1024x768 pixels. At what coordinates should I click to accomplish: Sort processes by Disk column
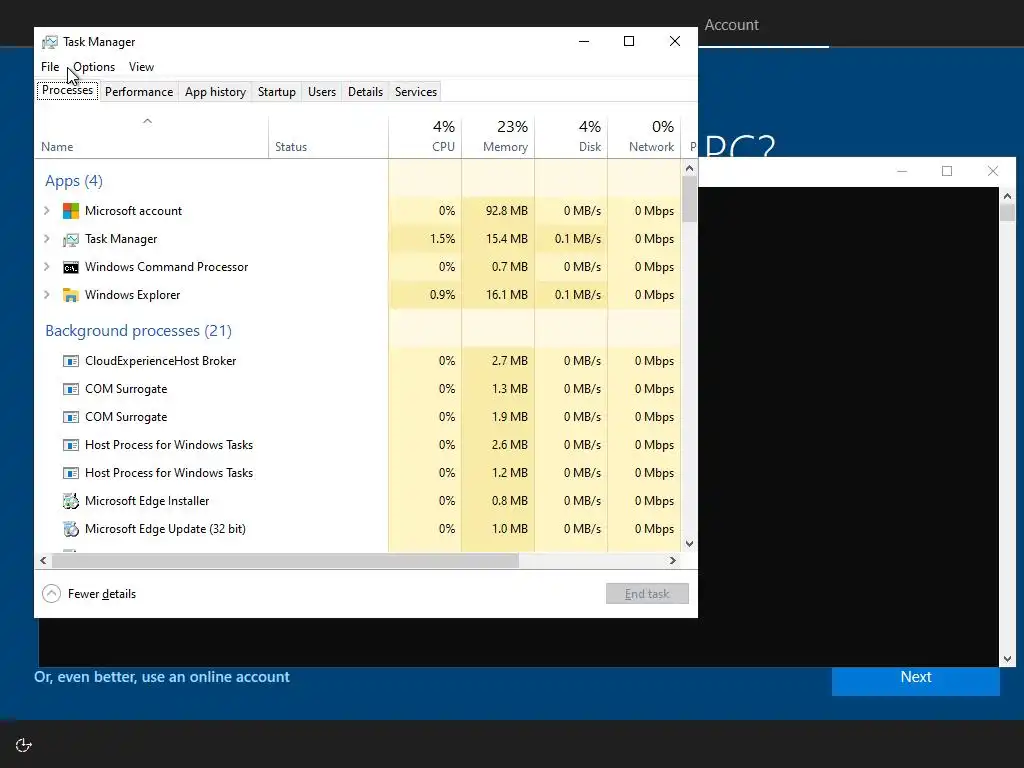point(571,138)
